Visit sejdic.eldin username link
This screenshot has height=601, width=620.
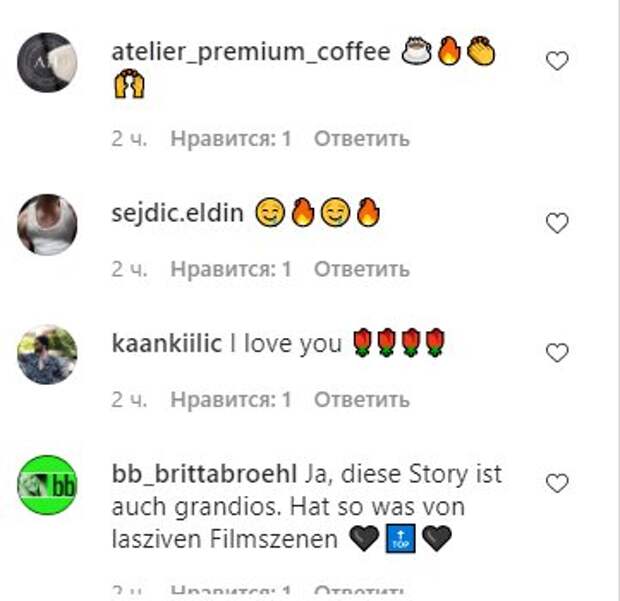point(178,214)
